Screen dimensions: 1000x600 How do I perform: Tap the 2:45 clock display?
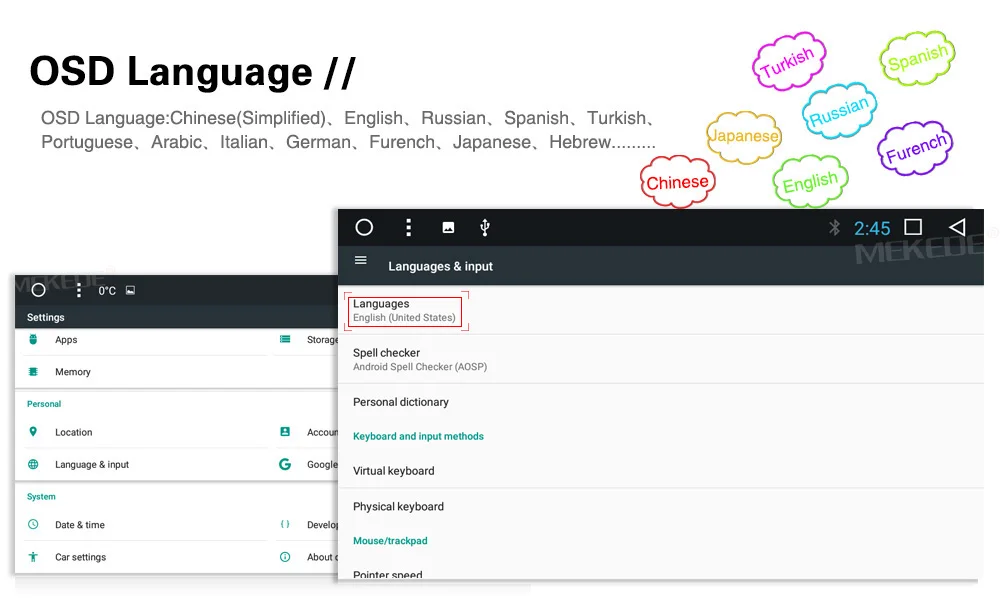point(872,228)
